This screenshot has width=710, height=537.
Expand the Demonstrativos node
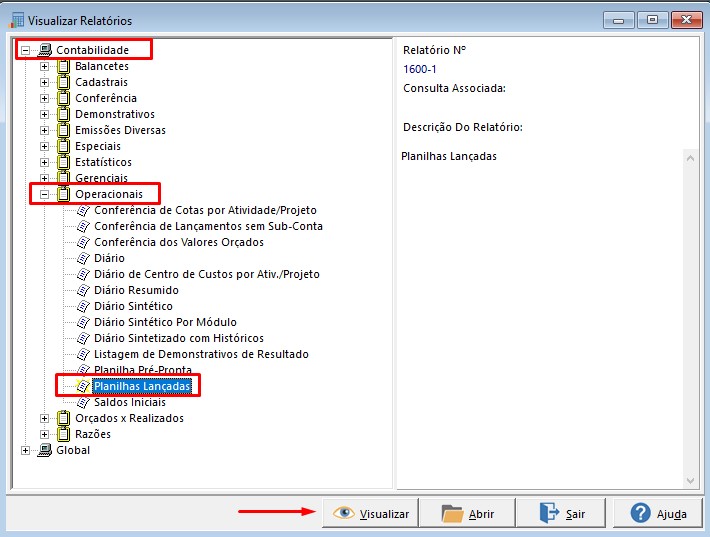coord(44,115)
